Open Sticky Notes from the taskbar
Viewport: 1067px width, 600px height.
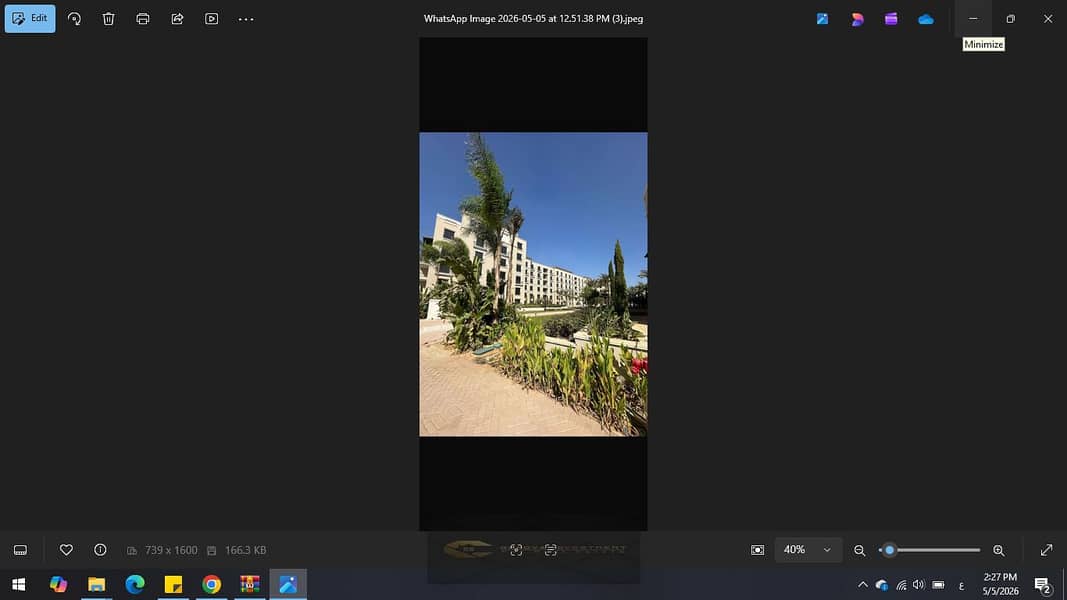click(x=174, y=584)
